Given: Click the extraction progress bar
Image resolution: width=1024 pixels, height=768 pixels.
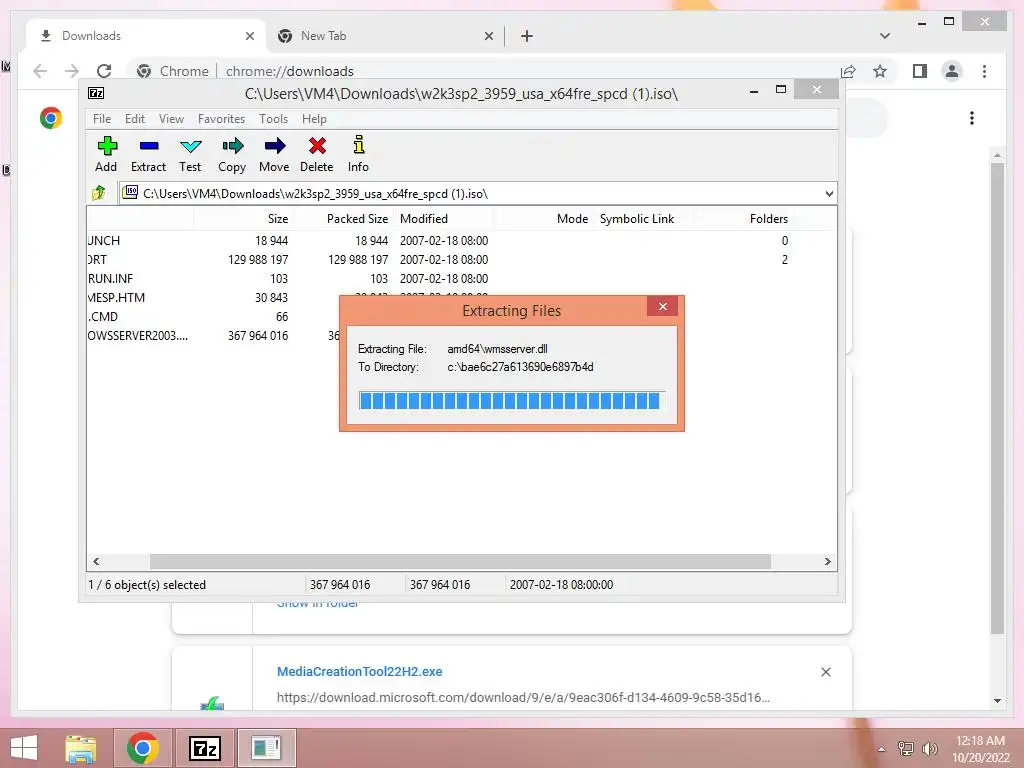Looking at the screenshot, I should click(511, 400).
